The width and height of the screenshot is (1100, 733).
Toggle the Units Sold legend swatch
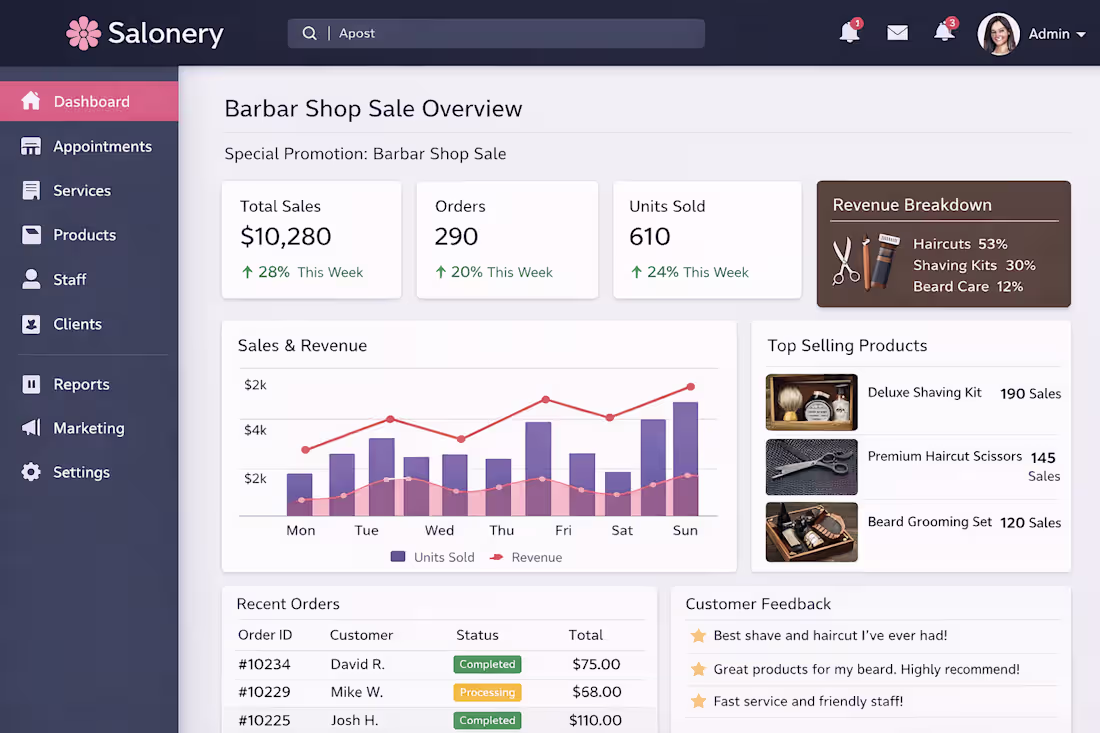398,557
